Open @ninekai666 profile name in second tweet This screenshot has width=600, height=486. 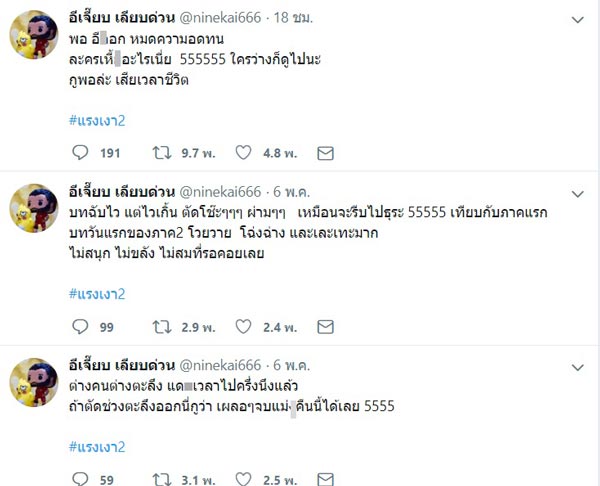click(219, 192)
